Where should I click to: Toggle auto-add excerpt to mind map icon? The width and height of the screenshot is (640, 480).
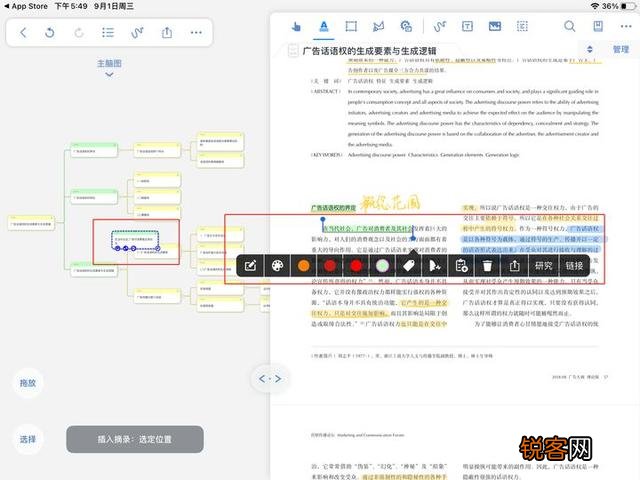[406, 27]
